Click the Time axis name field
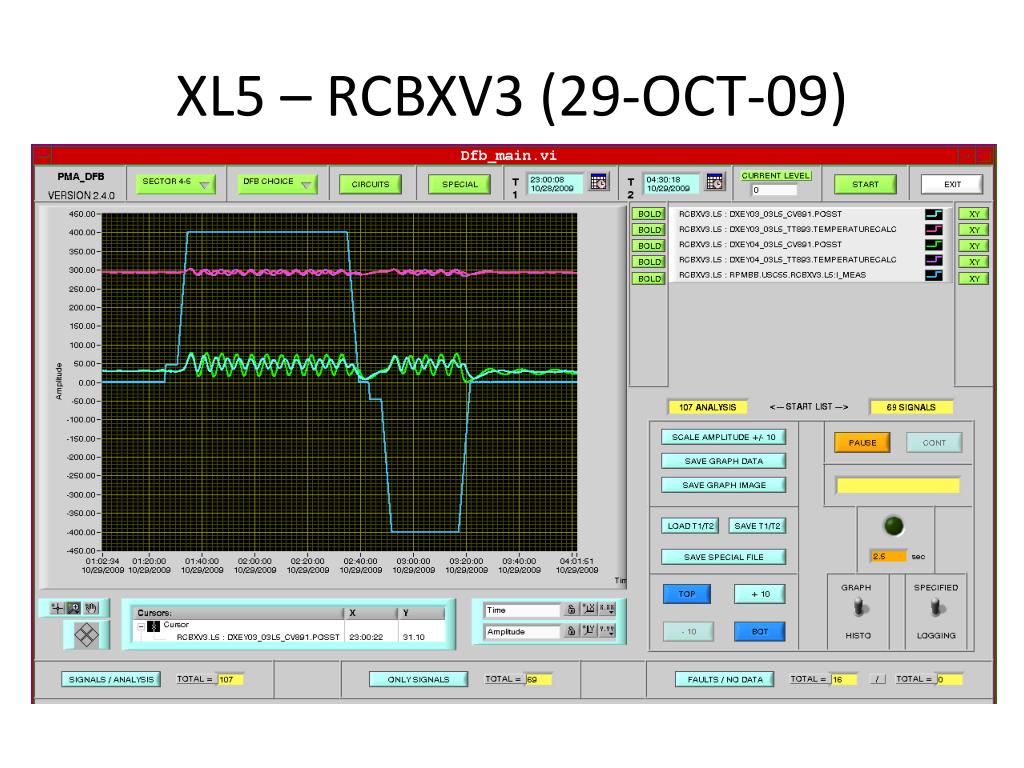The width and height of the screenshot is (1024, 768). (522, 610)
